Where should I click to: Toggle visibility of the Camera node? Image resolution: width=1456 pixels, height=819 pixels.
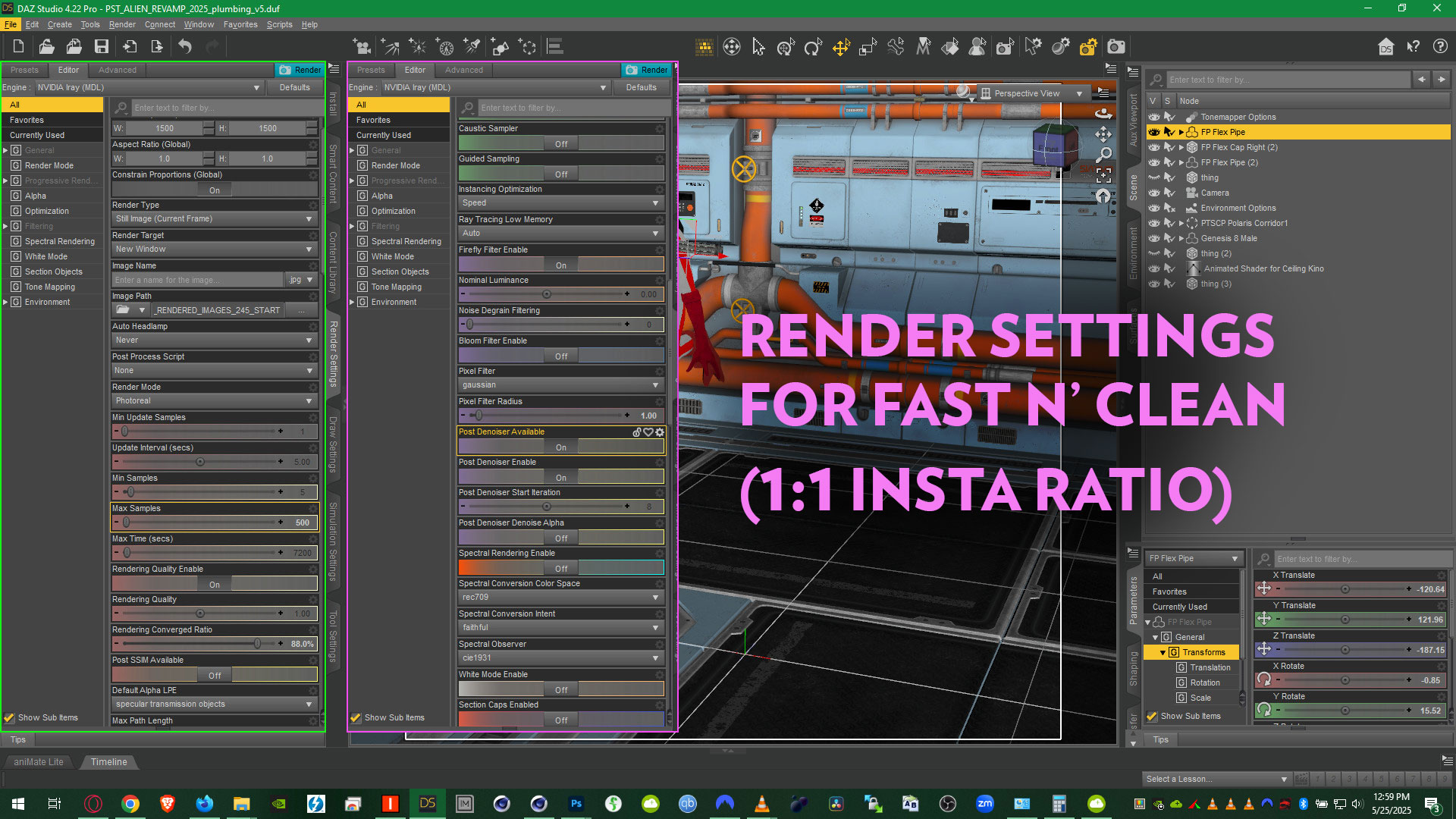point(1154,193)
